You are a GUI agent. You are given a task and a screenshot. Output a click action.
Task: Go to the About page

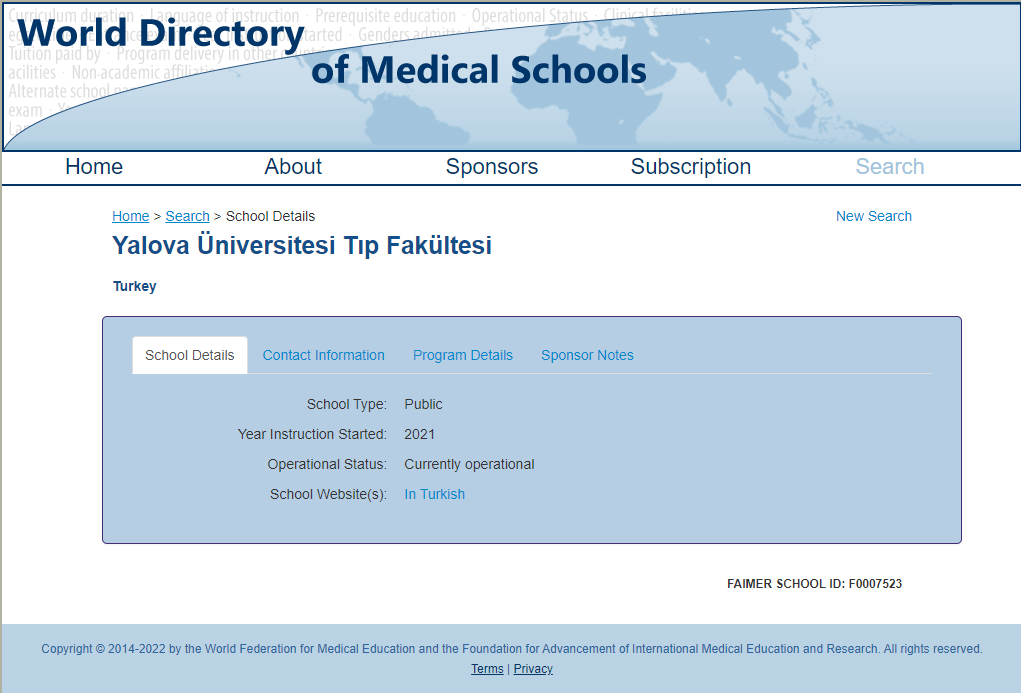(x=293, y=167)
